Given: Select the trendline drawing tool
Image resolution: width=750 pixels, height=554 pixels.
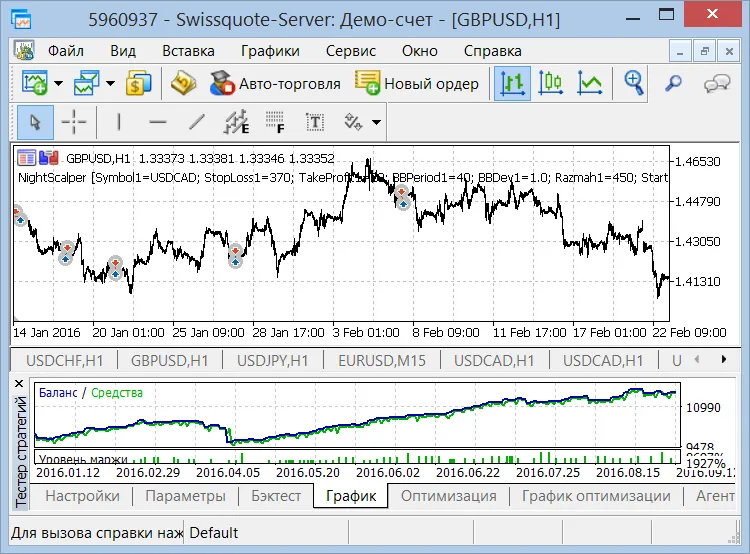Looking at the screenshot, I should [197, 123].
